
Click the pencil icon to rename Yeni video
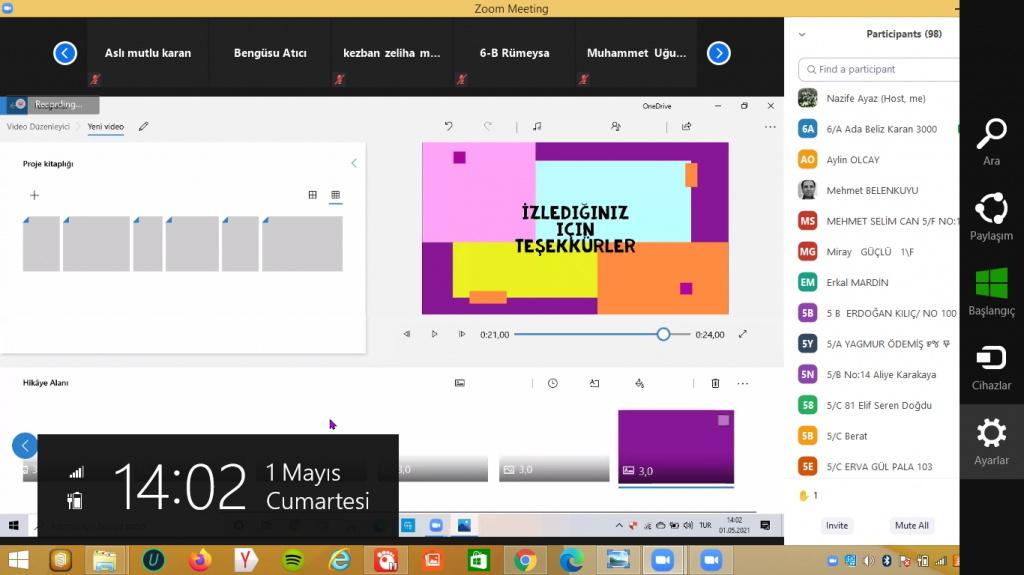tap(144, 127)
